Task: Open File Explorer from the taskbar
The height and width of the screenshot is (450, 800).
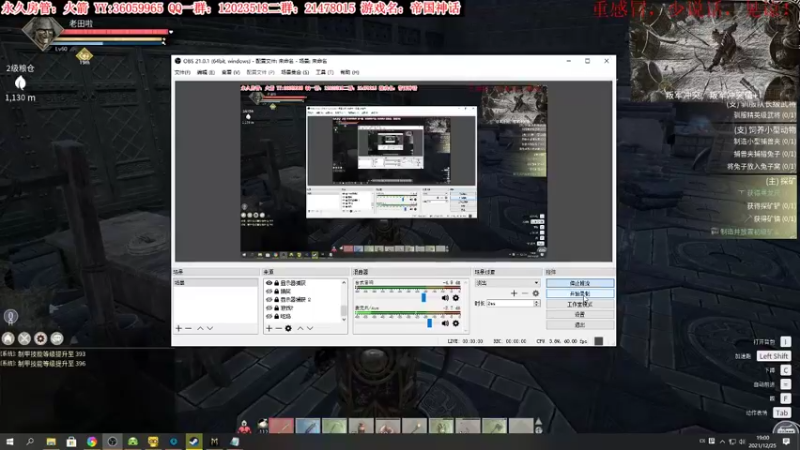Action: point(51,441)
